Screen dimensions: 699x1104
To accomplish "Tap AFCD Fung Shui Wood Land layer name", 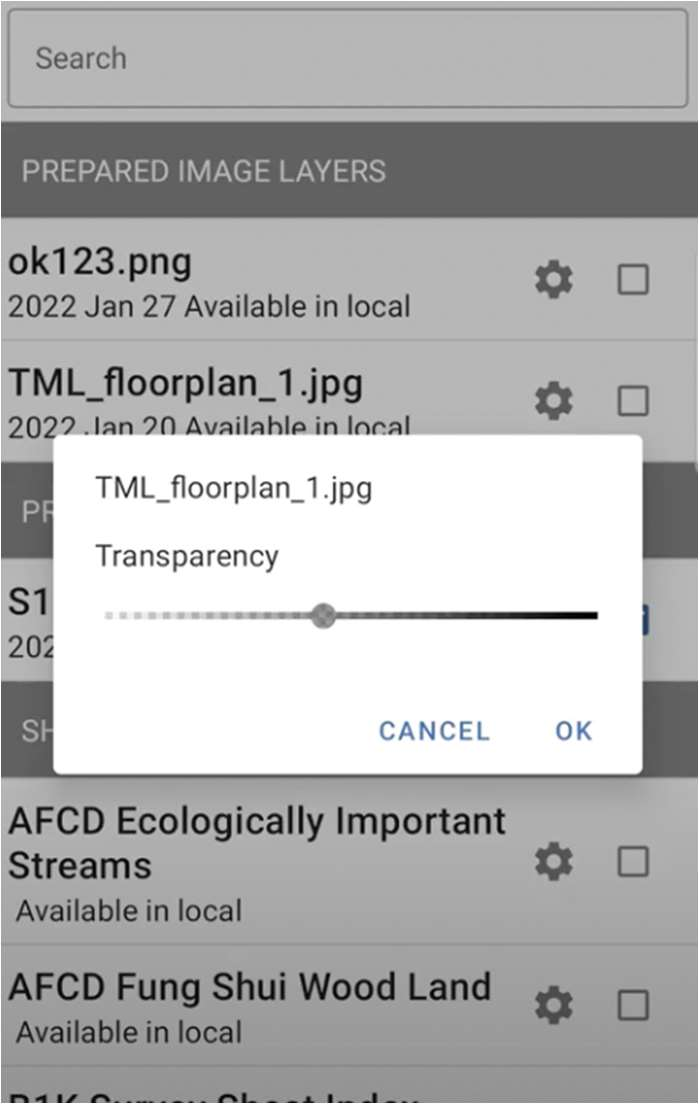I will coord(250,987).
